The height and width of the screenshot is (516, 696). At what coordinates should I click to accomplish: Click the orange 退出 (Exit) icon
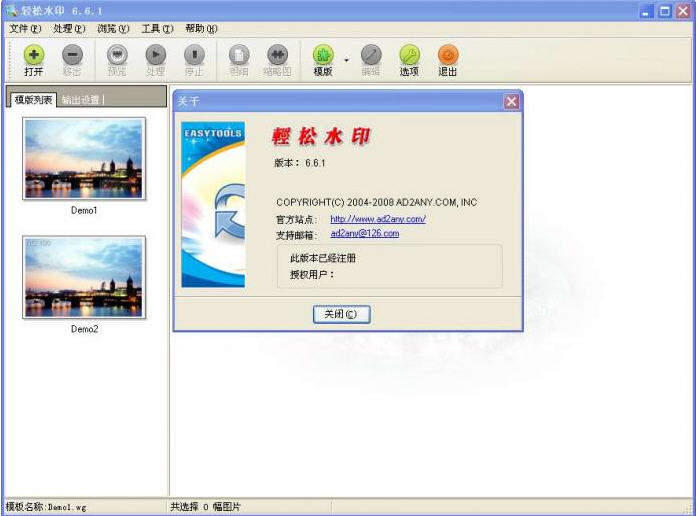[x=447, y=55]
